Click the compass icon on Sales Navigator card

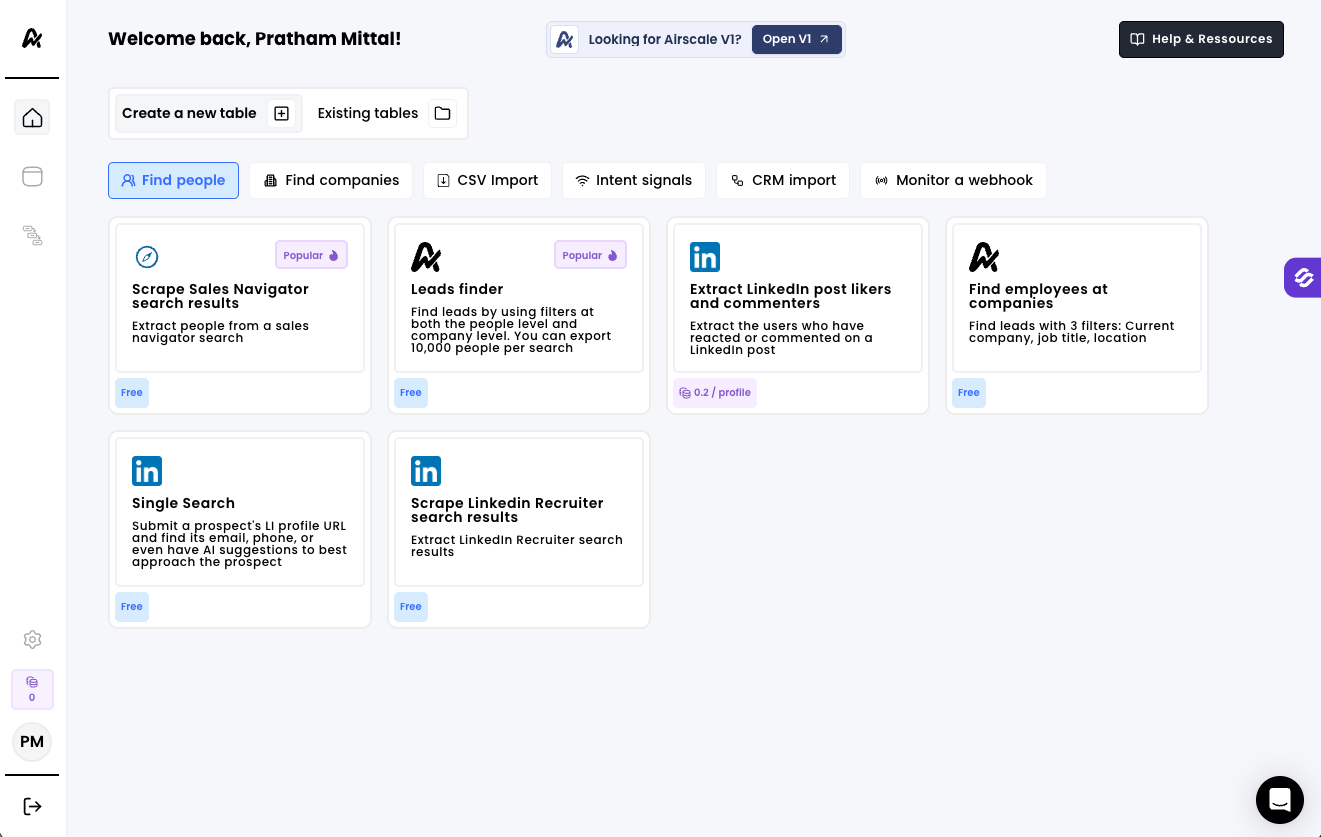pyautogui.click(x=147, y=257)
